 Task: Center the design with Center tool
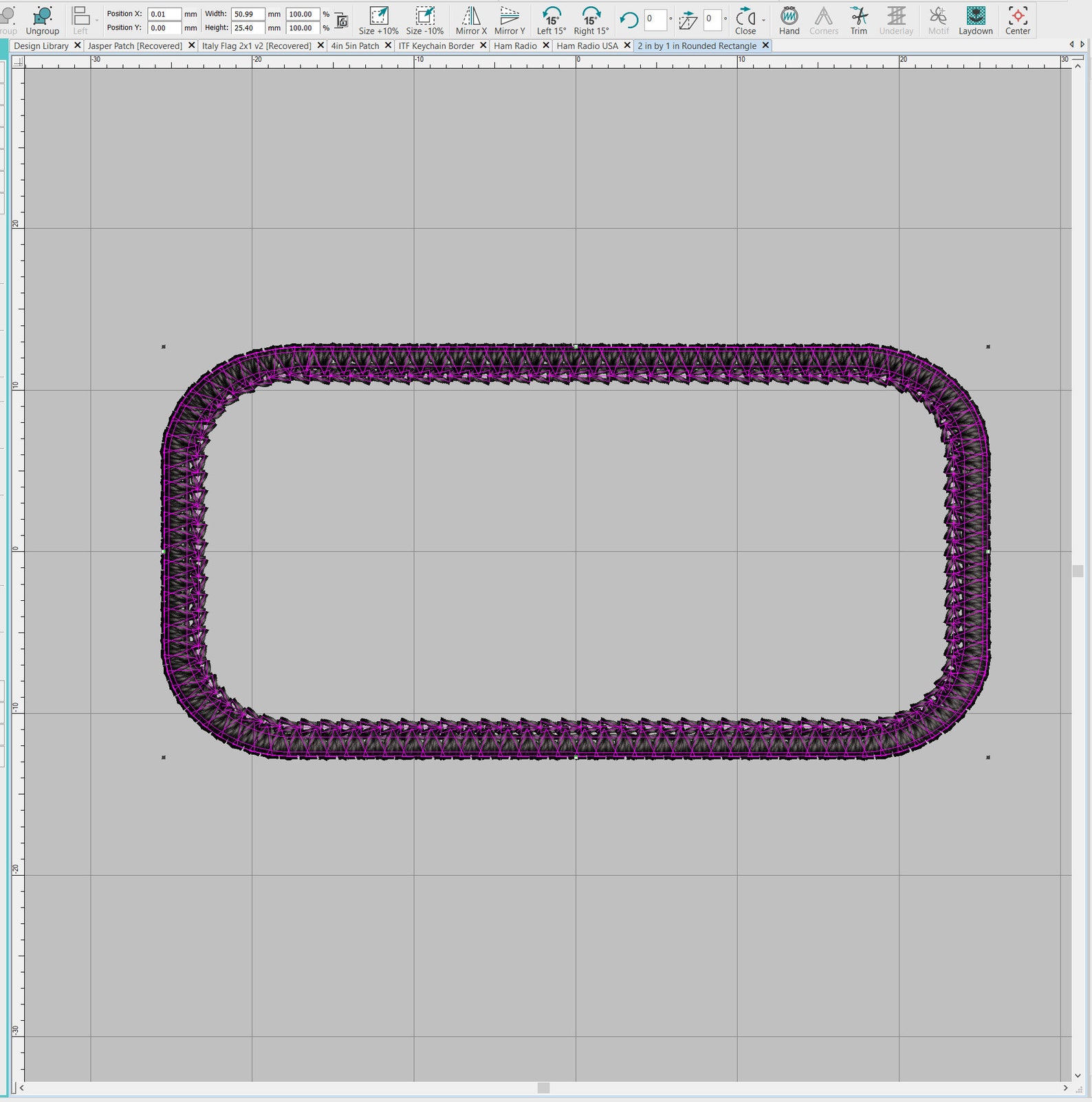(x=1018, y=21)
